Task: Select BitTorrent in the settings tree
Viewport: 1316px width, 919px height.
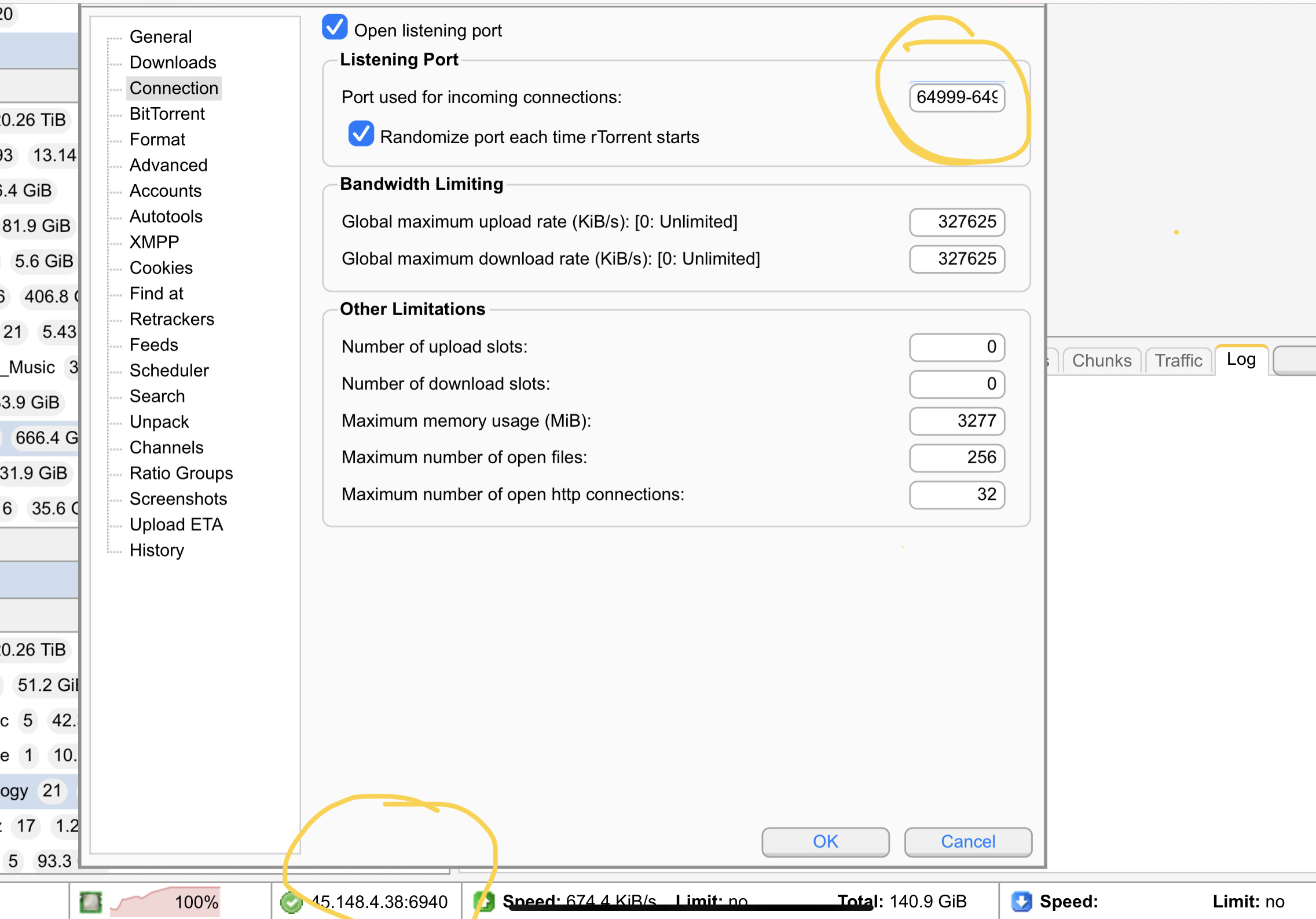Action: click(x=167, y=114)
